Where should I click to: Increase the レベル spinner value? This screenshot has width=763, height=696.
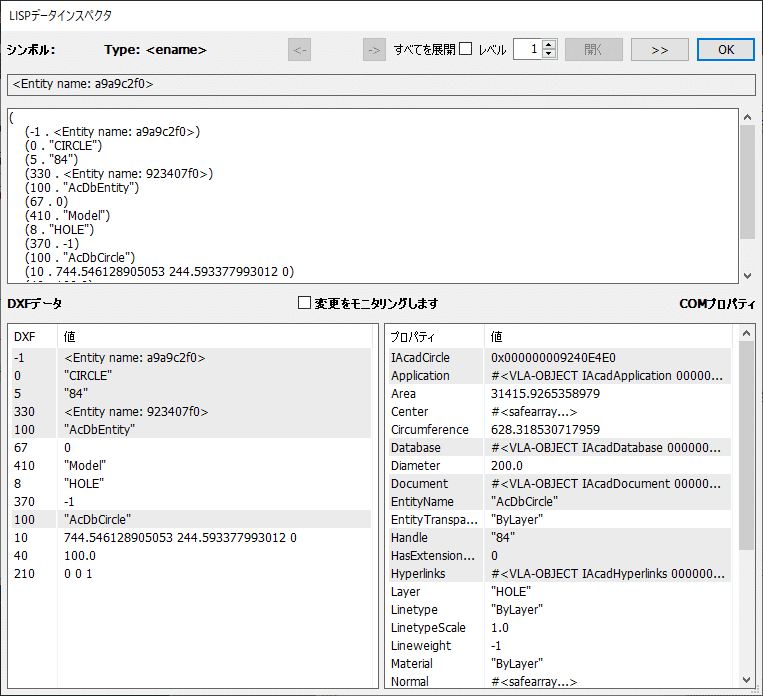[x=549, y=45]
